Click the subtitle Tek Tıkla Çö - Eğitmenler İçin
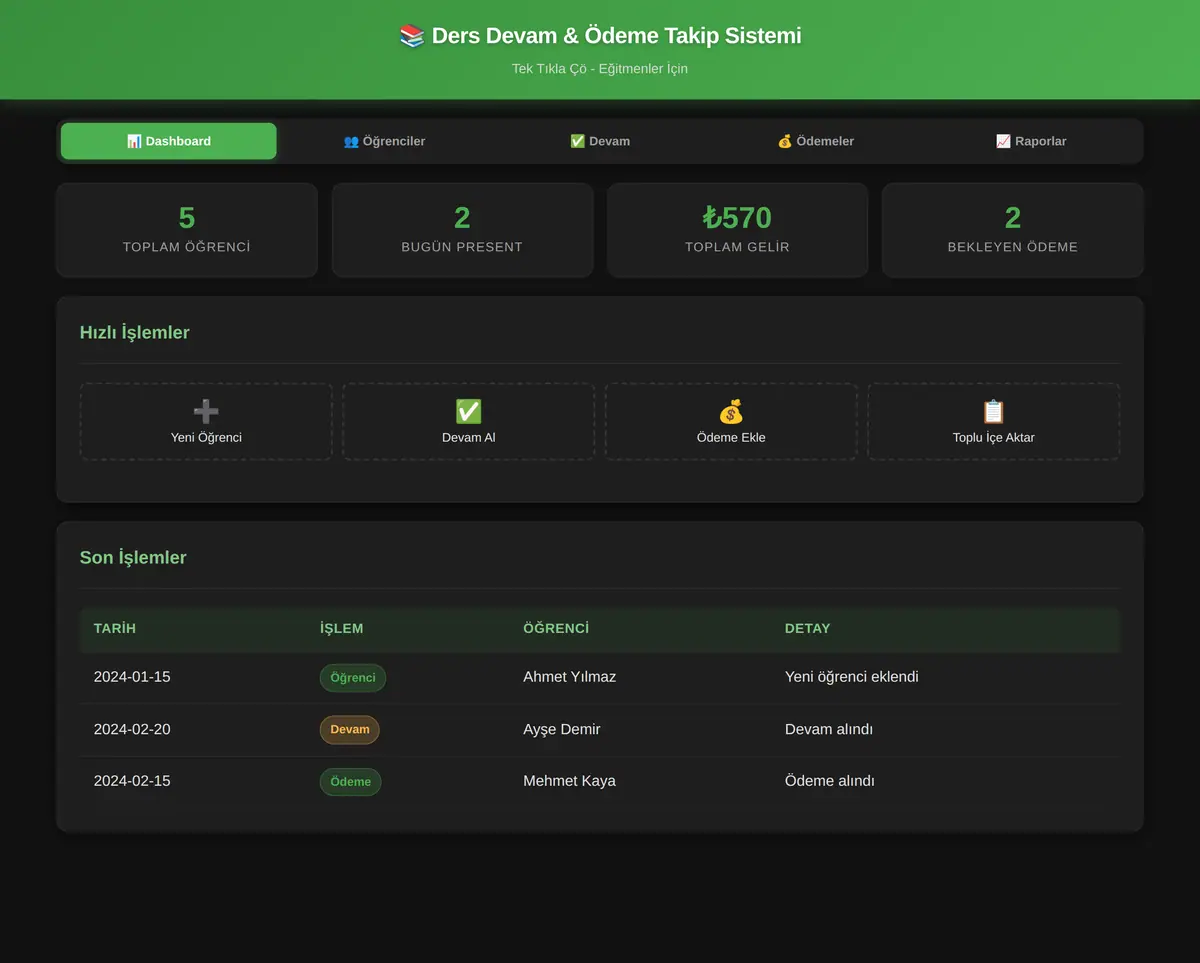 (600, 69)
